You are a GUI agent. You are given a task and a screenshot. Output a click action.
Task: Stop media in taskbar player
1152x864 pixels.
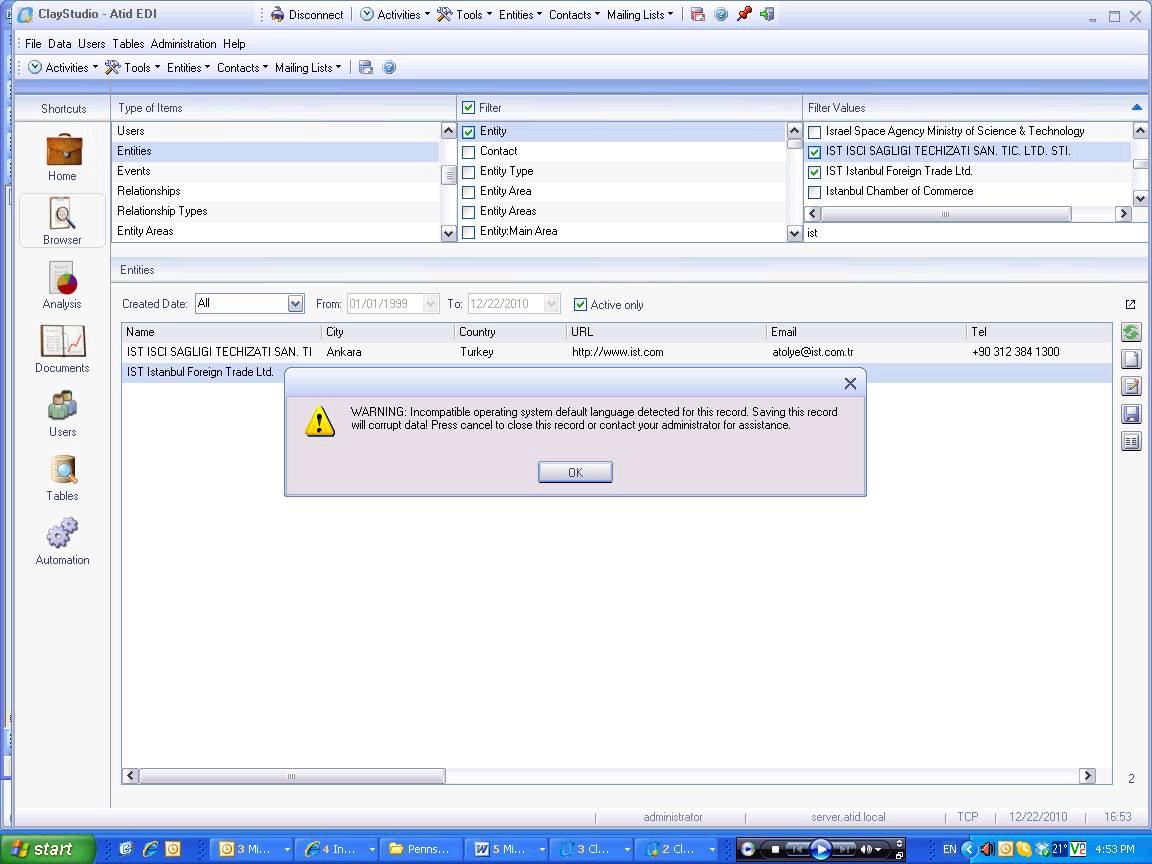pos(774,849)
